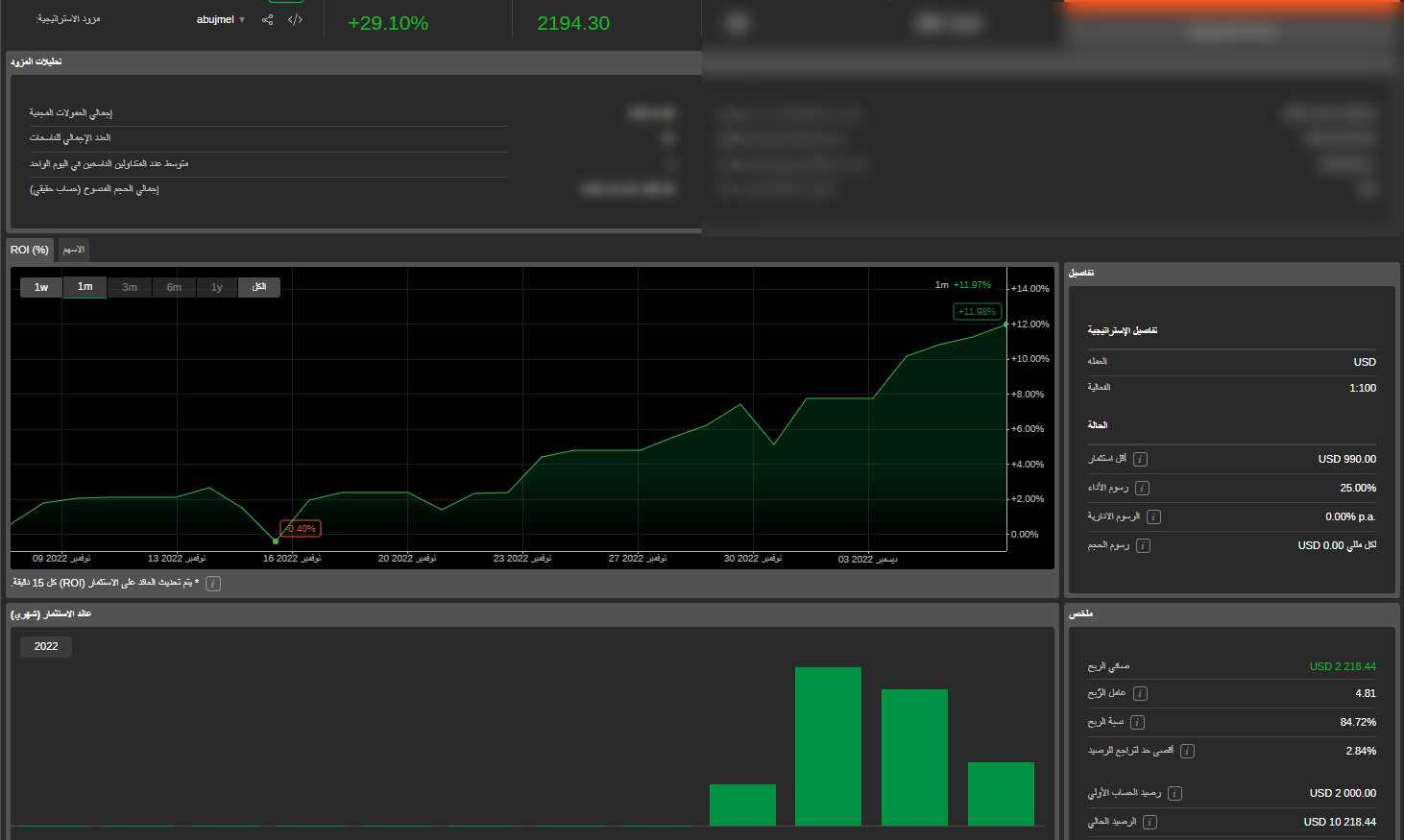Click the تفاصيل الإستراتيجية heading
Screen dimensions: 1404x840
point(1123,330)
